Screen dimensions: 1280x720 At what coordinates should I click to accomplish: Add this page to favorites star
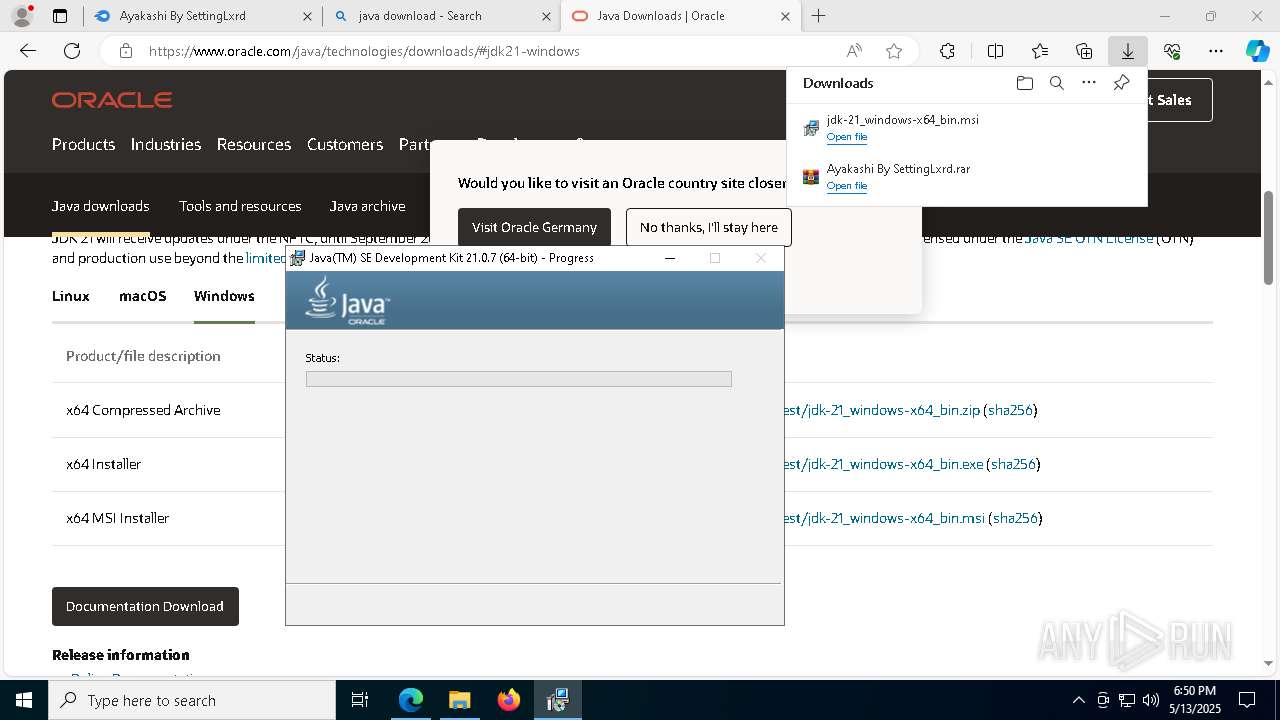coord(894,51)
